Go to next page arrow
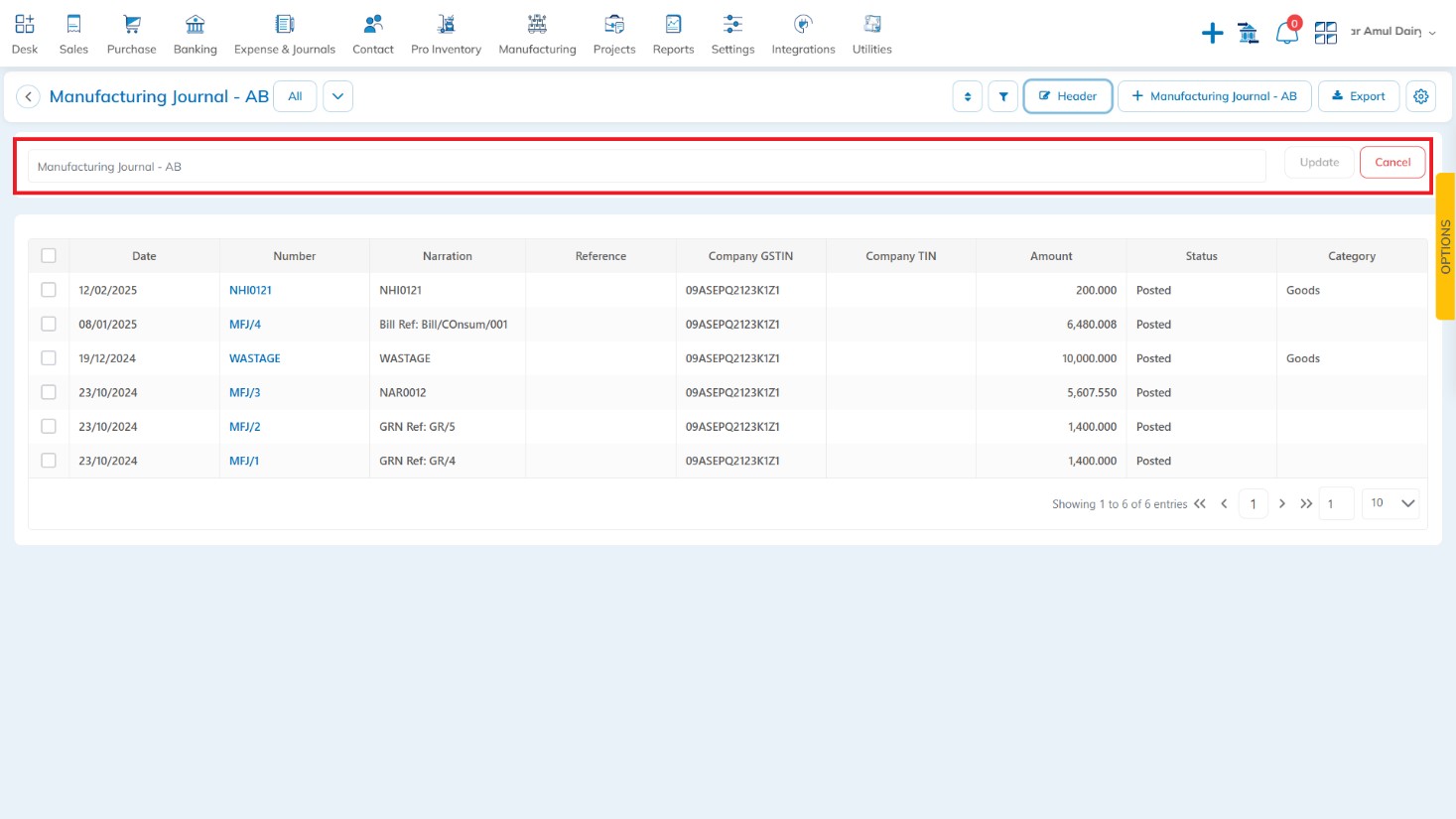 pos(1282,503)
